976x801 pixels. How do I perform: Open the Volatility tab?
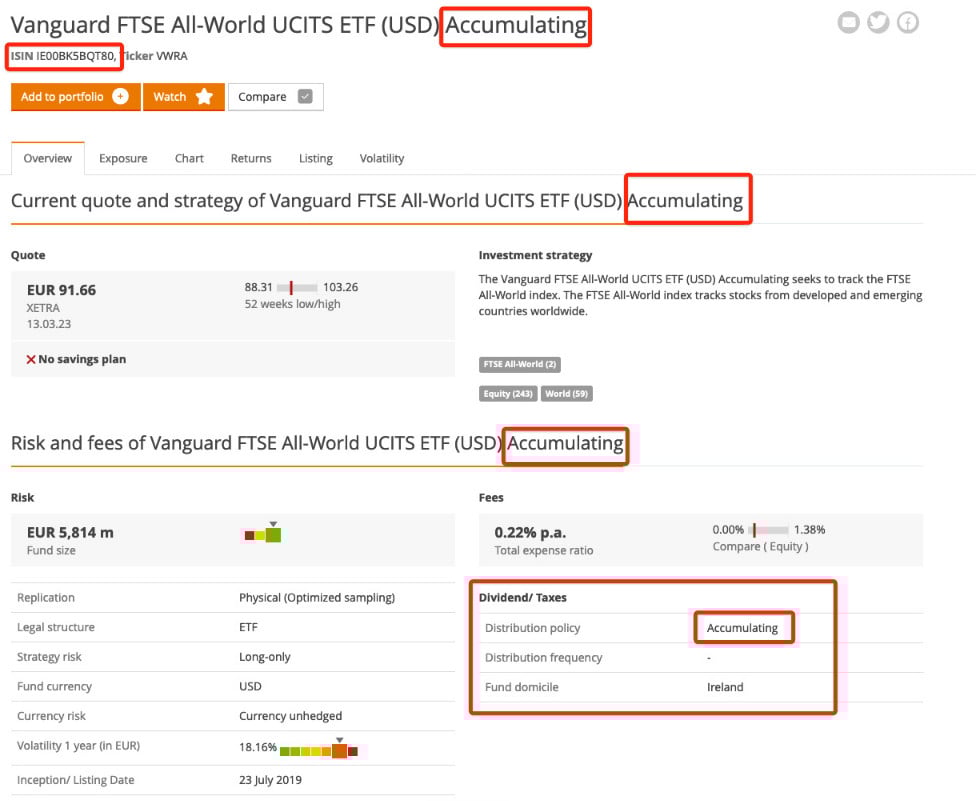point(382,158)
